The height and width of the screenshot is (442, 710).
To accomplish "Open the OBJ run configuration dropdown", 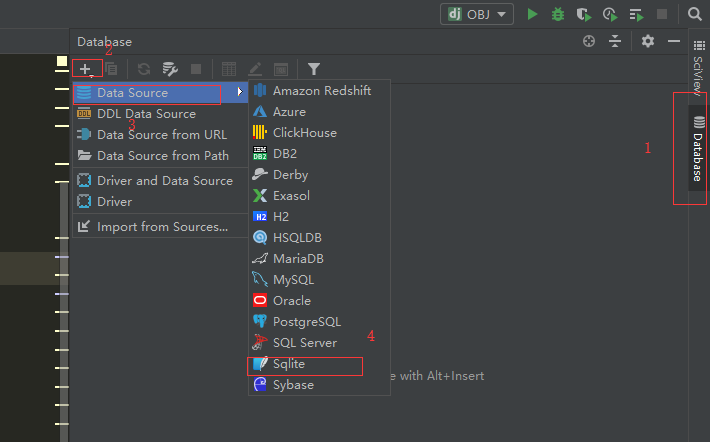I will 478,14.
